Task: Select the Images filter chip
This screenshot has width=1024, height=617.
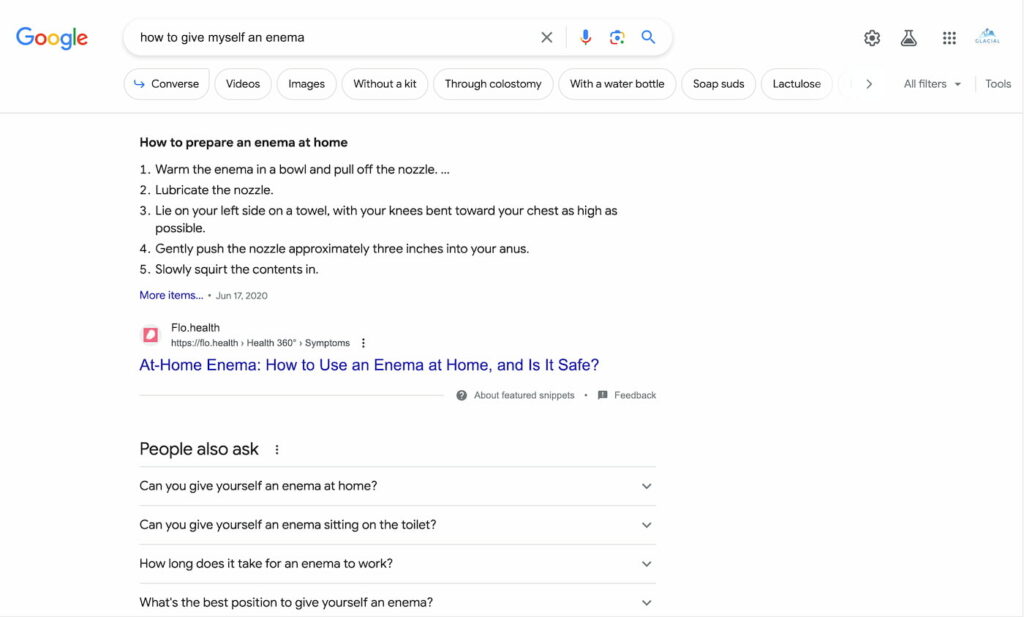Action: coord(306,84)
